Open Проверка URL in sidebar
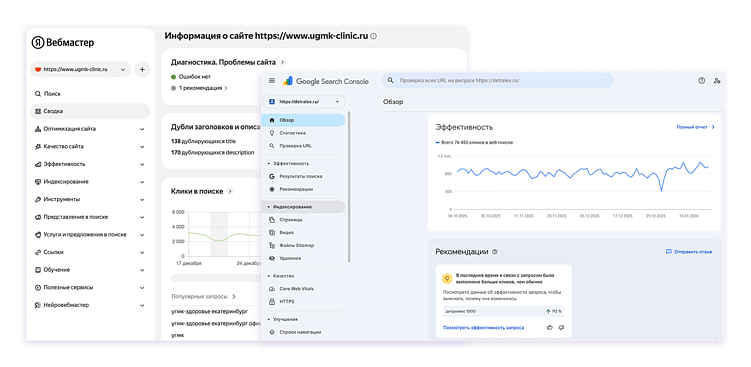The image size is (751, 367). click(303, 146)
